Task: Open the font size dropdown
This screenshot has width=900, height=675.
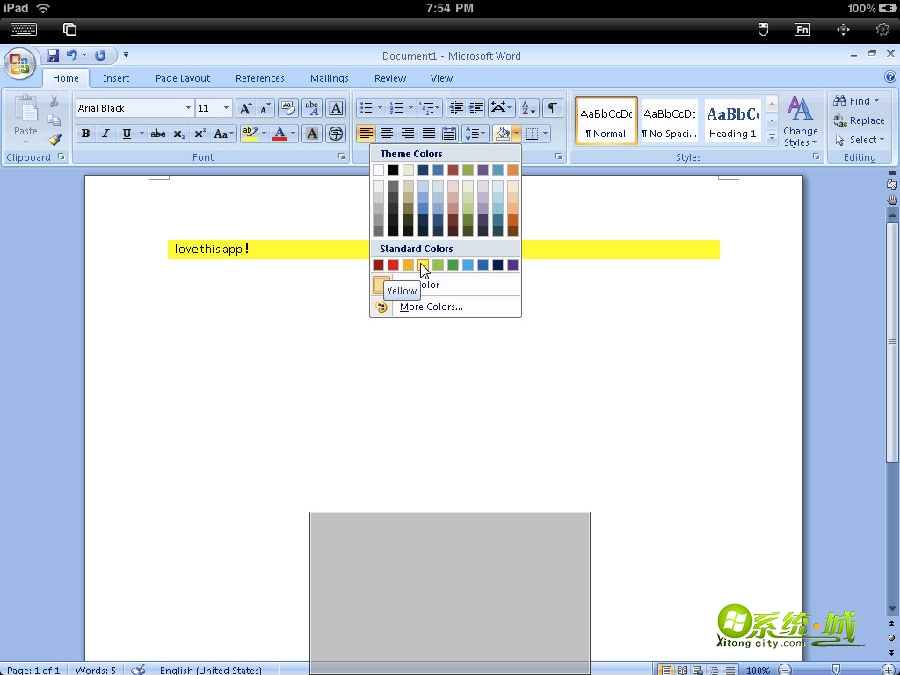Action: click(x=226, y=108)
